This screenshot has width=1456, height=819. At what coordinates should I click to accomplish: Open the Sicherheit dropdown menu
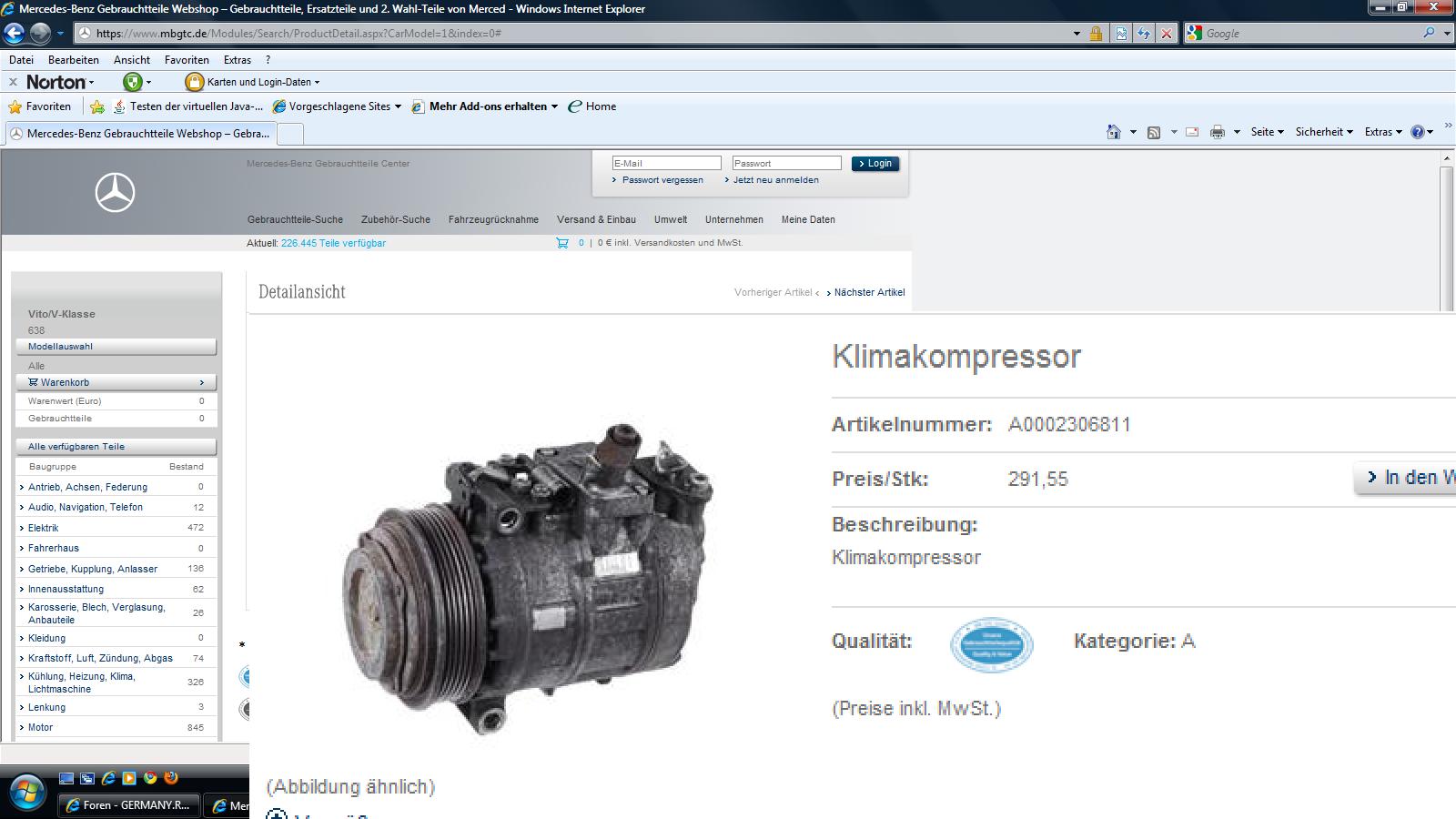(1323, 132)
